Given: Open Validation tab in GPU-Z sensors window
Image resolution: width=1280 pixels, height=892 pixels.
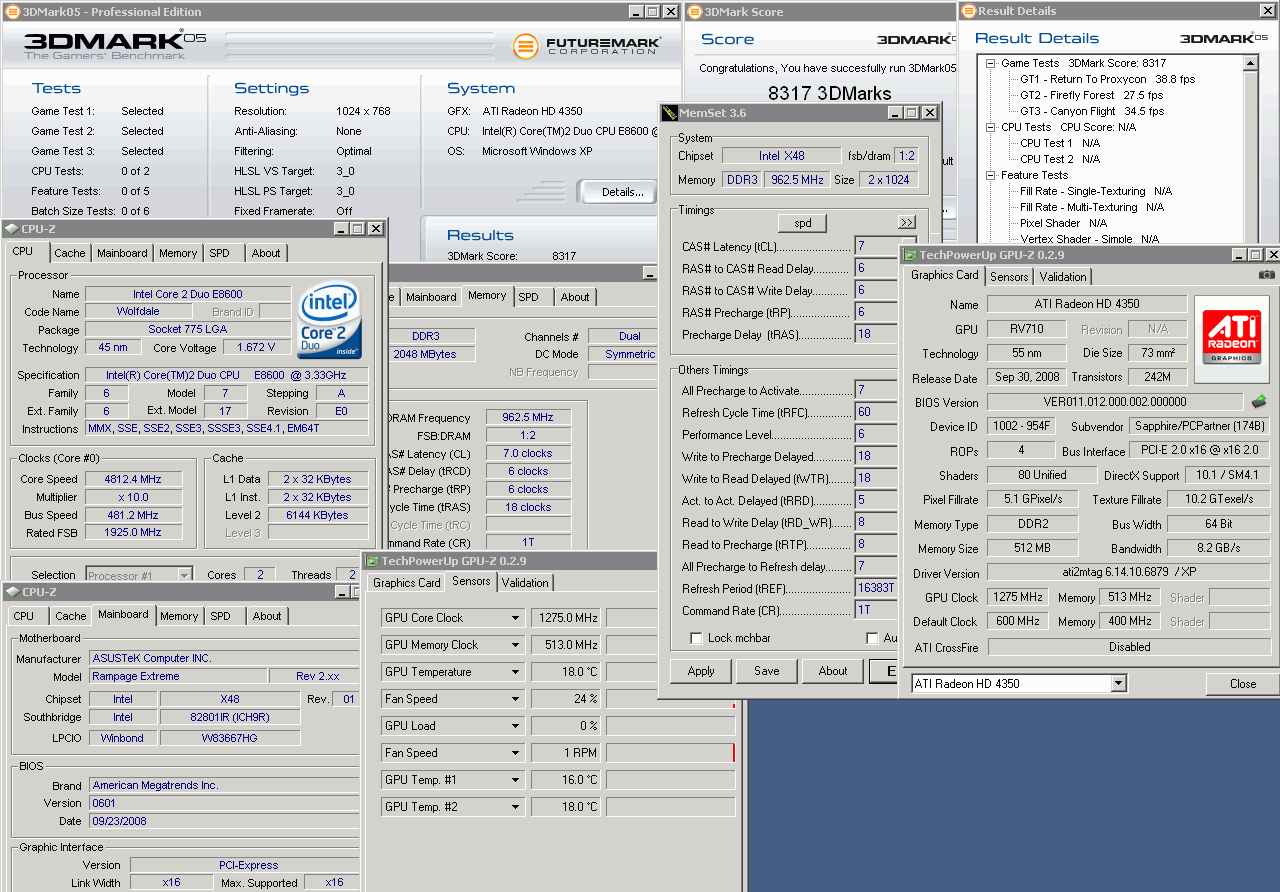Looking at the screenshot, I should [525, 583].
